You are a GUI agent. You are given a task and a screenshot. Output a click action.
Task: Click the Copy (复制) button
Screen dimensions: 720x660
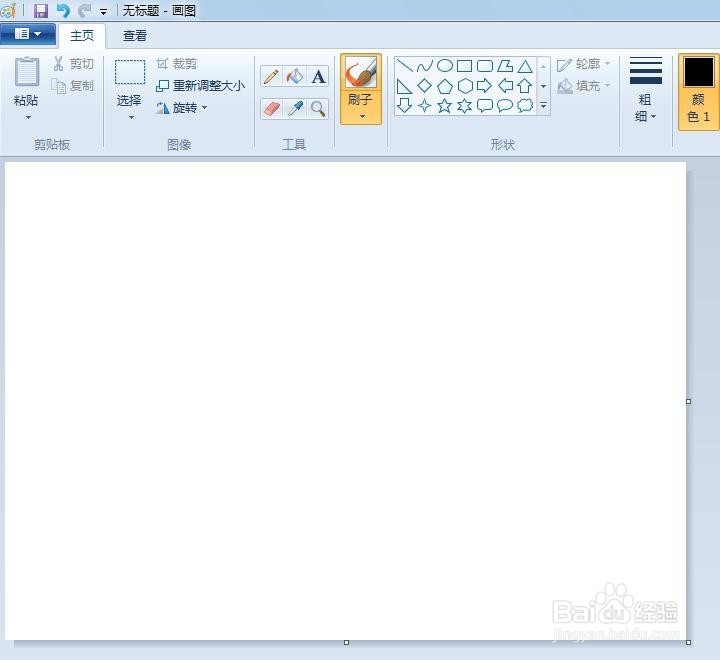pyautogui.click(x=73, y=86)
